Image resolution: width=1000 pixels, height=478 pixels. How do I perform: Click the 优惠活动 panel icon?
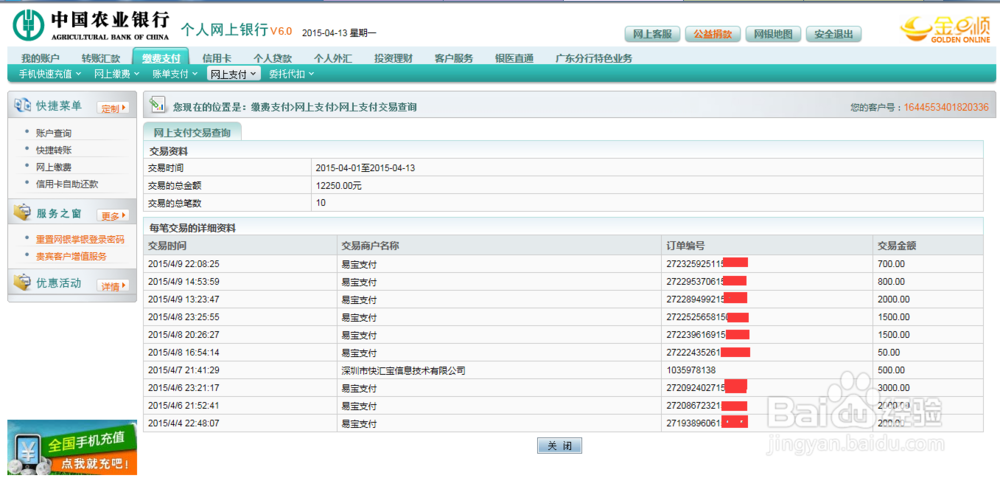tap(22, 282)
